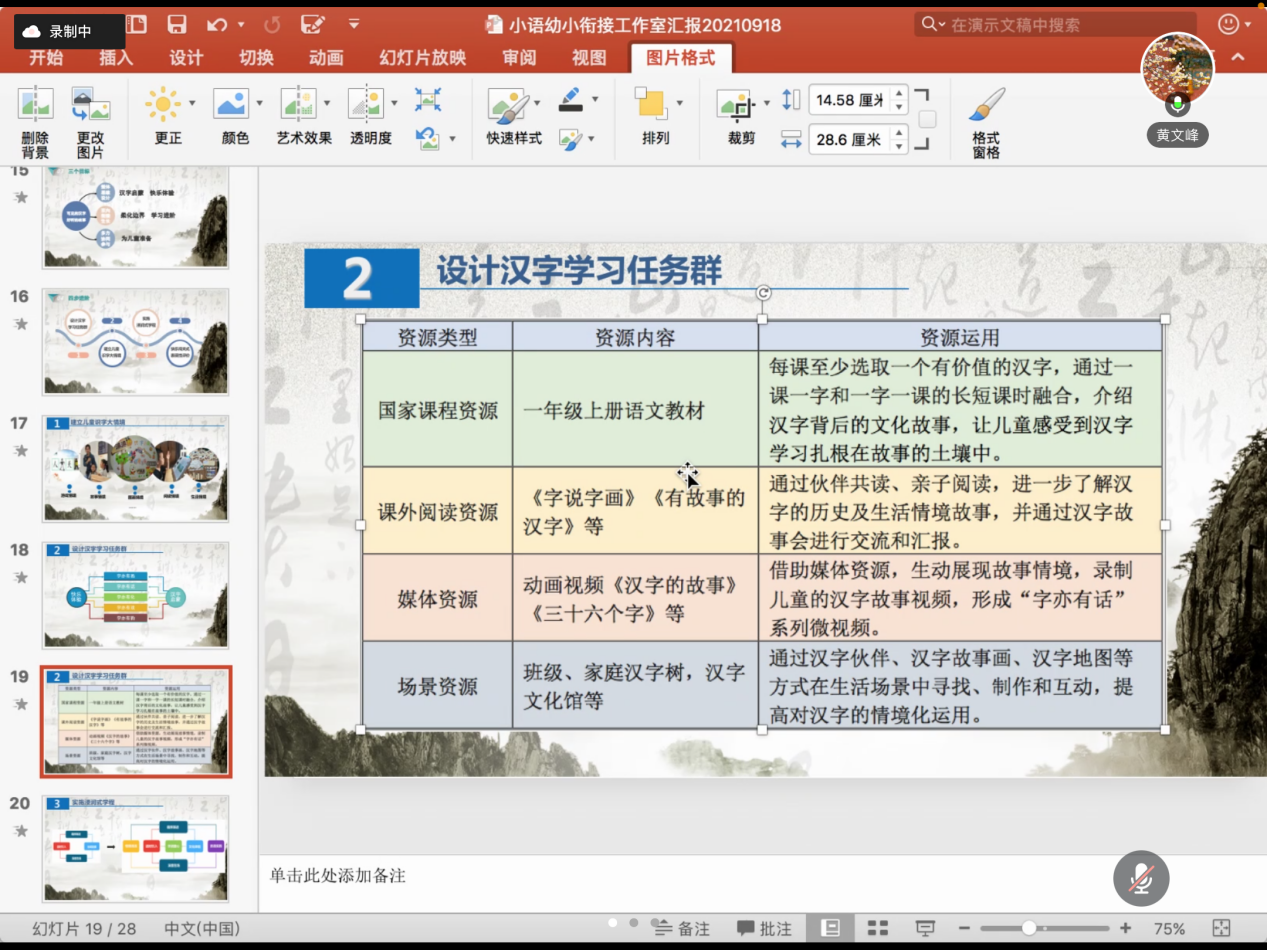Select slide 17 thumbnail
This screenshot has width=1267, height=950.
pyautogui.click(x=135, y=469)
